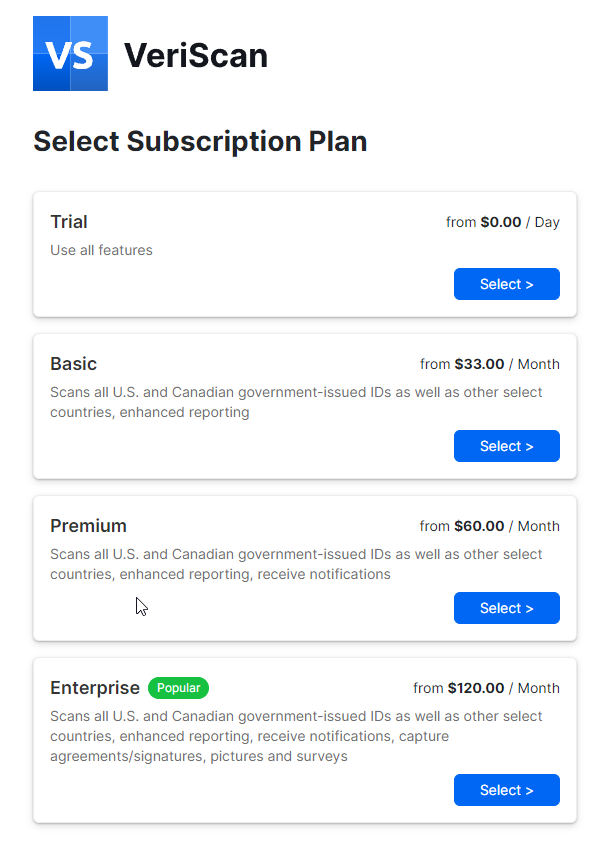Select the Trial subscription plan
Image resolution: width=605 pixels, height=853 pixels.
pos(506,284)
